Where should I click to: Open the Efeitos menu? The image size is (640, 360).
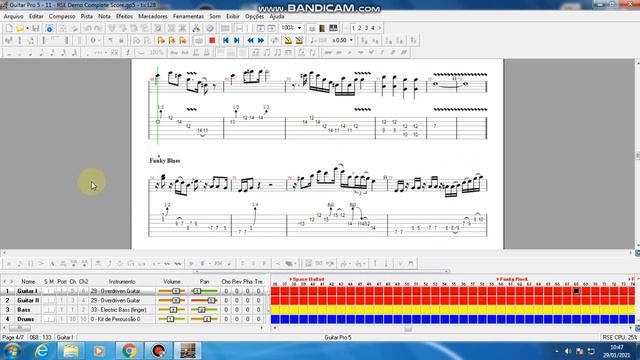pyautogui.click(x=124, y=16)
